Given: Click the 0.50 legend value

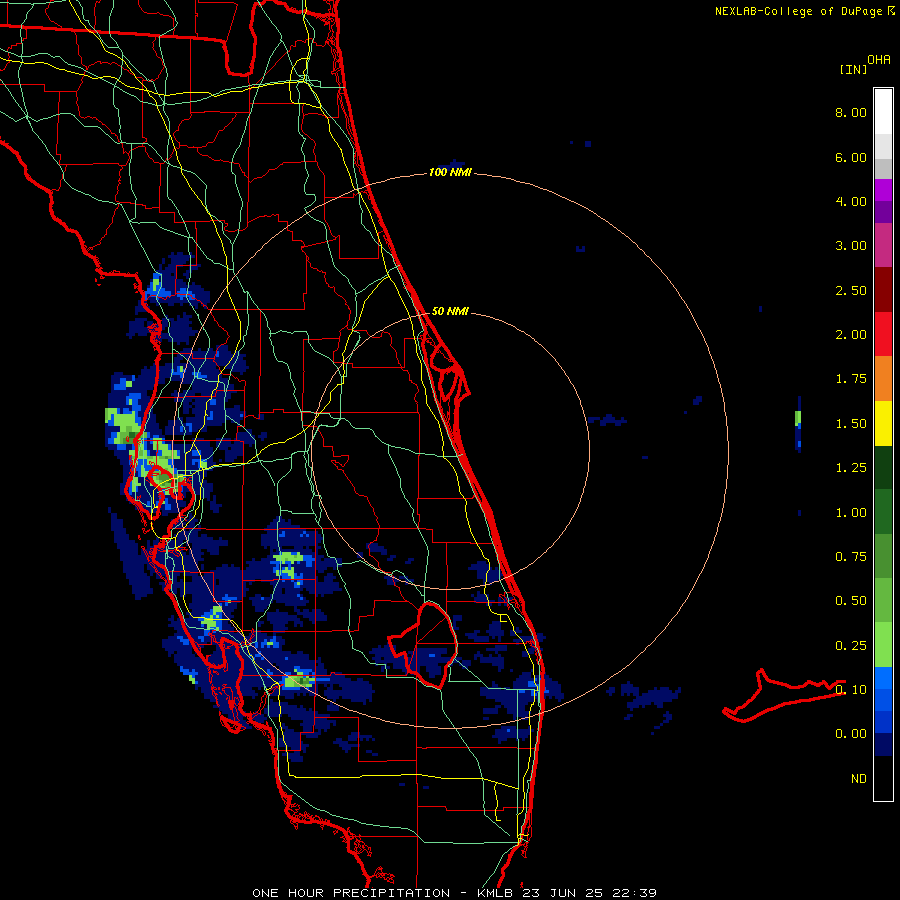Looking at the screenshot, I should tap(851, 601).
